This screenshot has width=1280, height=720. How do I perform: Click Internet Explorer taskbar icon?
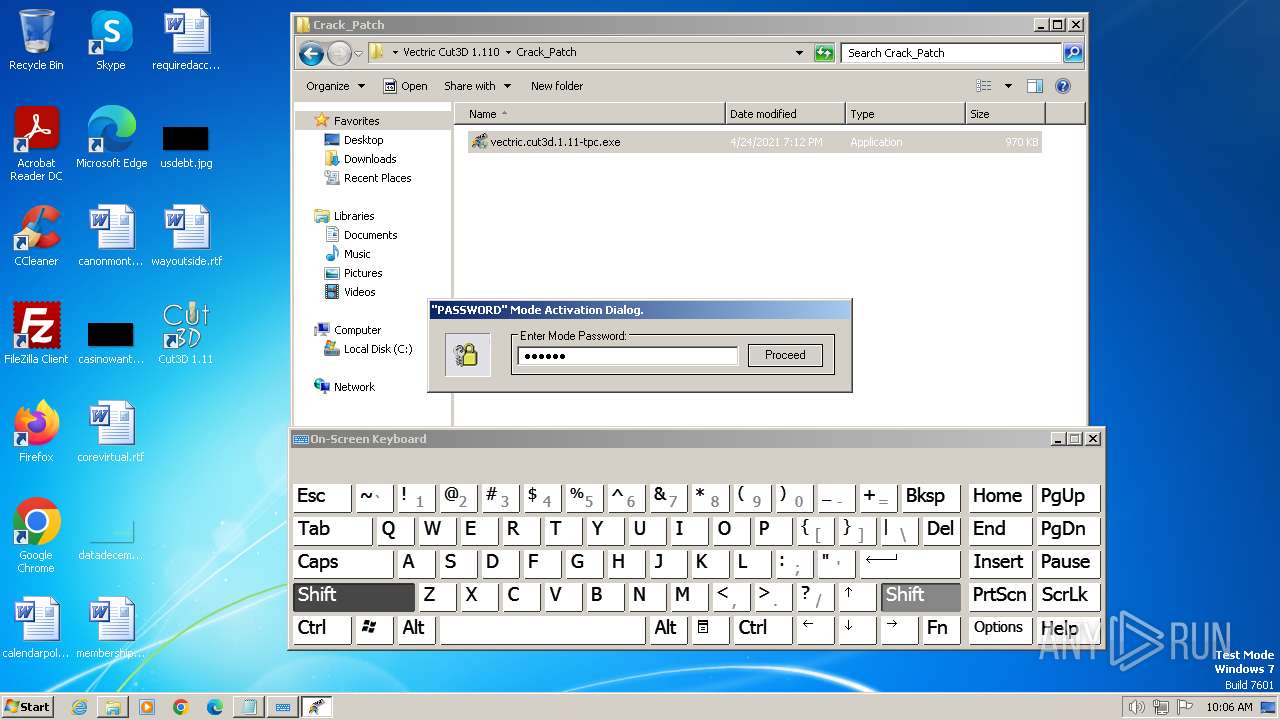tap(79, 707)
